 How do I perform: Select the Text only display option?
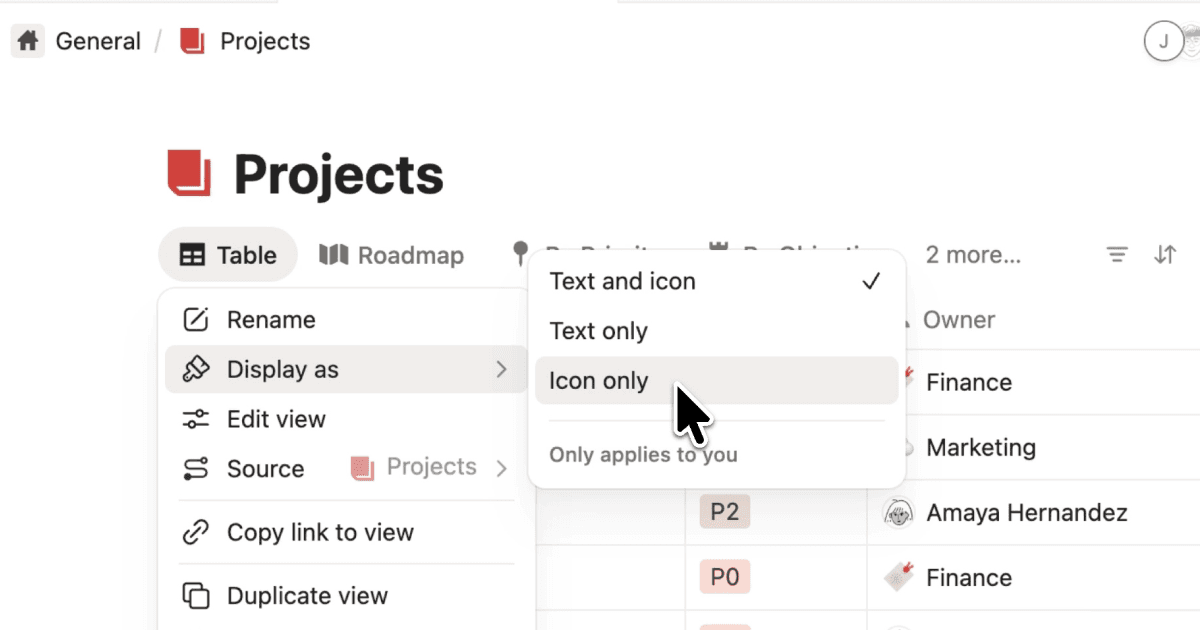pos(598,330)
